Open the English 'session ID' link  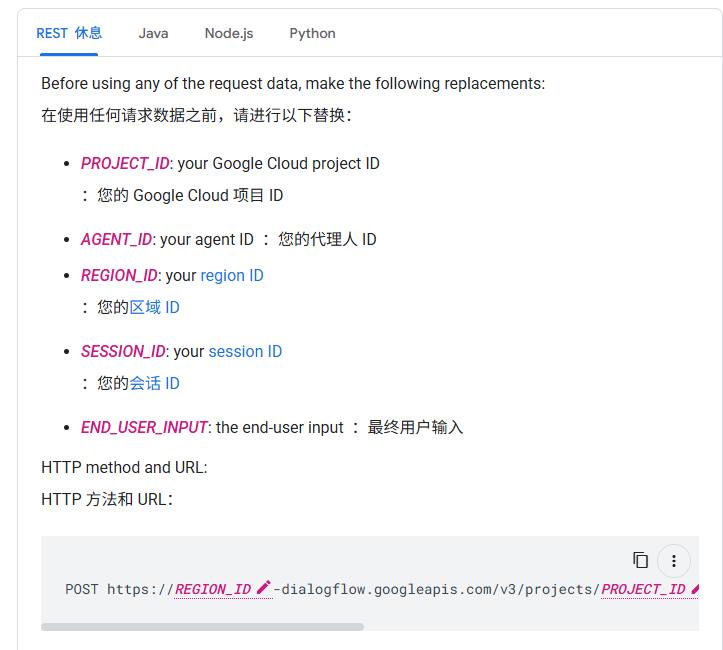245,351
